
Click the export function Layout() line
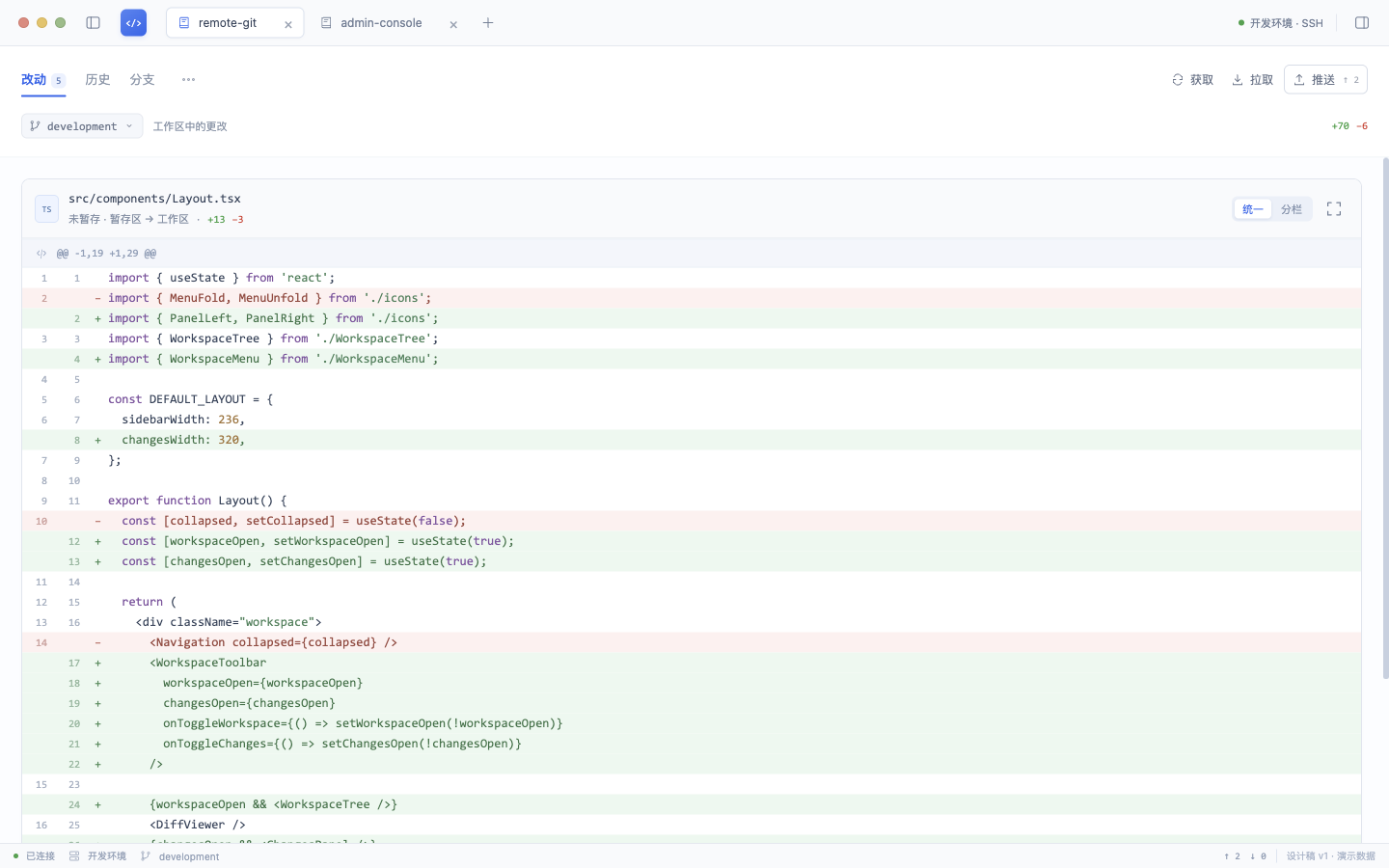[x=692, y=501]
